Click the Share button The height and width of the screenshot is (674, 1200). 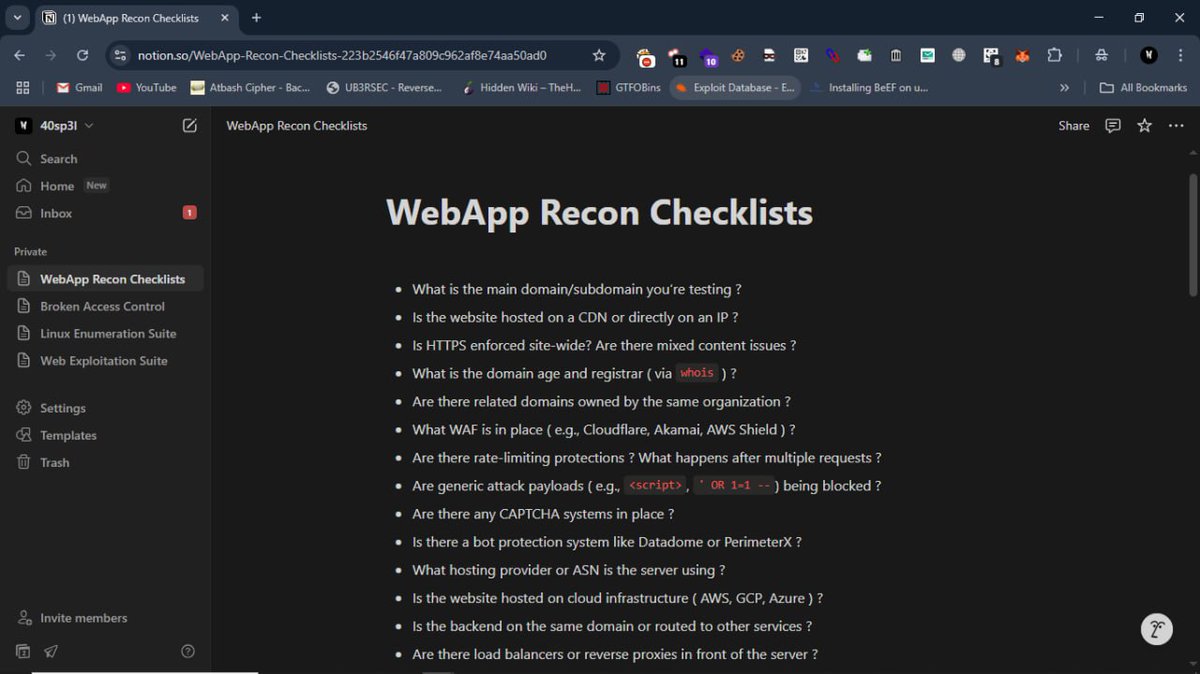coord(1073,125)
